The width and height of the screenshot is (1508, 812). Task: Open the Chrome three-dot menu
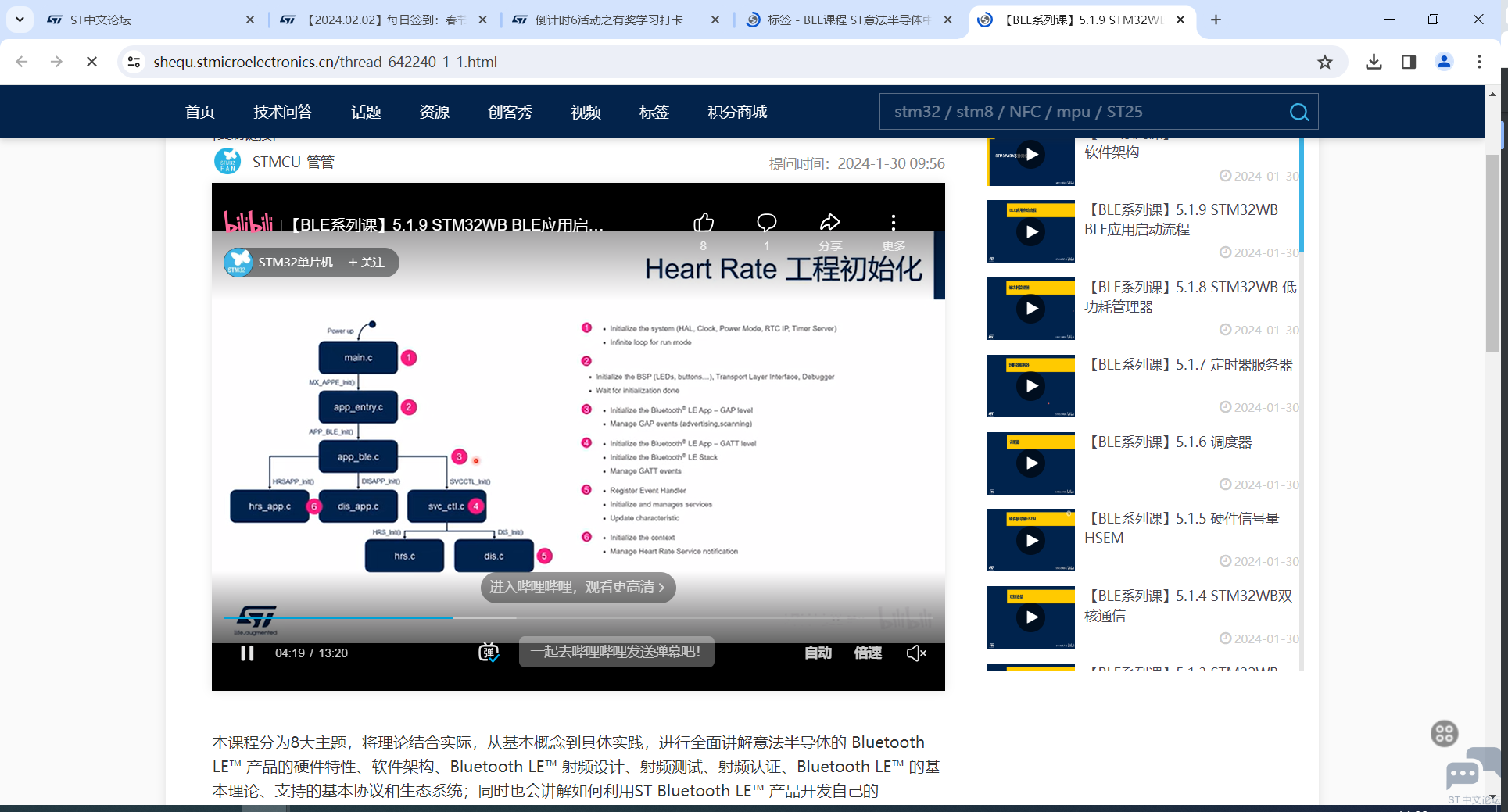point(1479,62)
